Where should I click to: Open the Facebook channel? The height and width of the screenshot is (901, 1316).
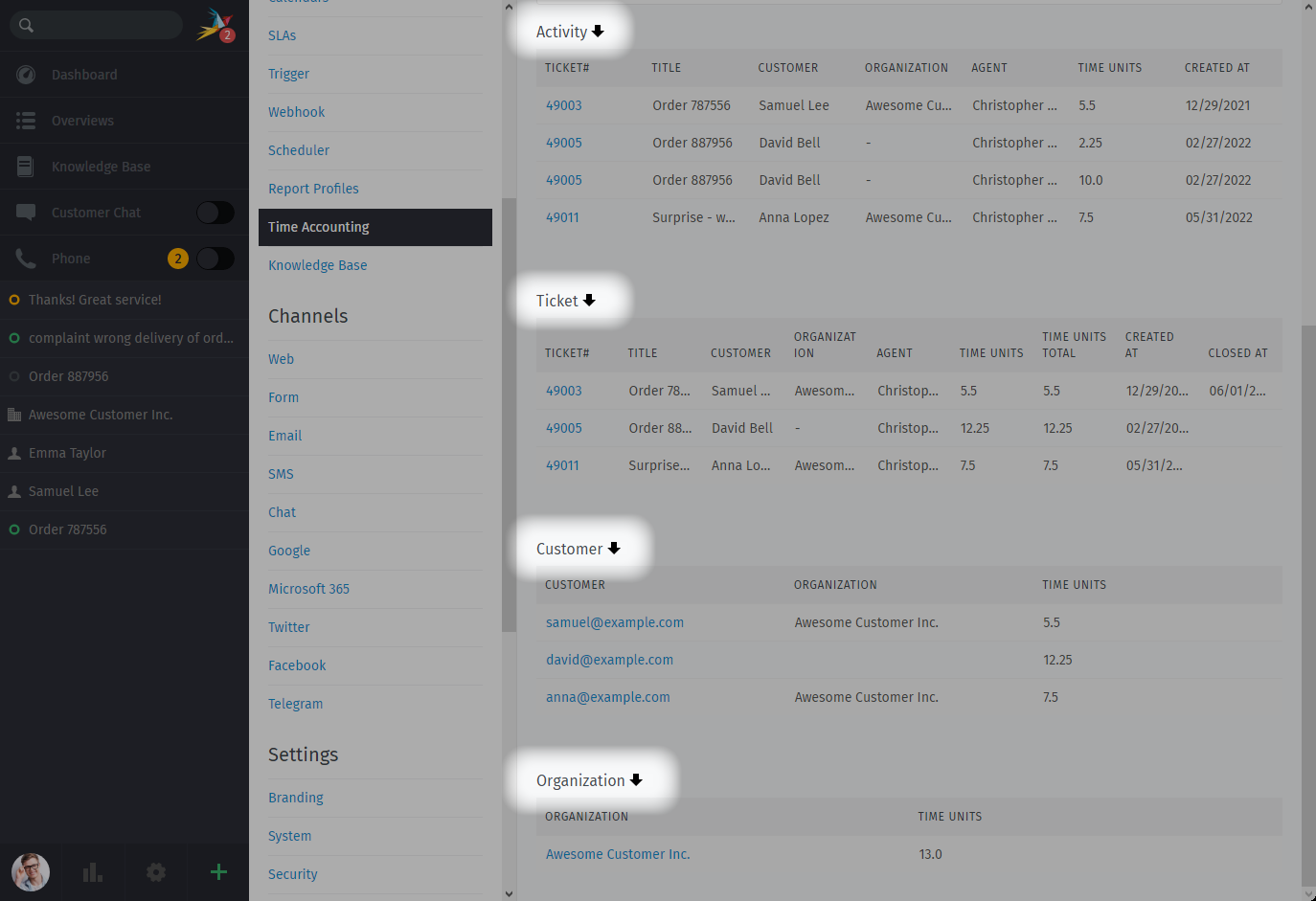(x=297, y=665)
